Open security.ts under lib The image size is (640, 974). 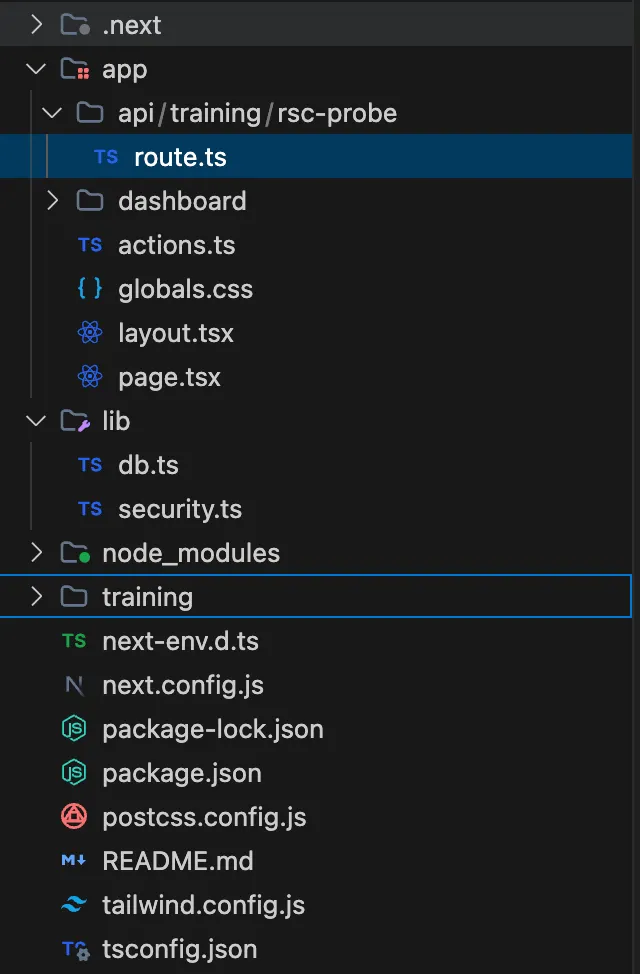(x=180, y=509)
